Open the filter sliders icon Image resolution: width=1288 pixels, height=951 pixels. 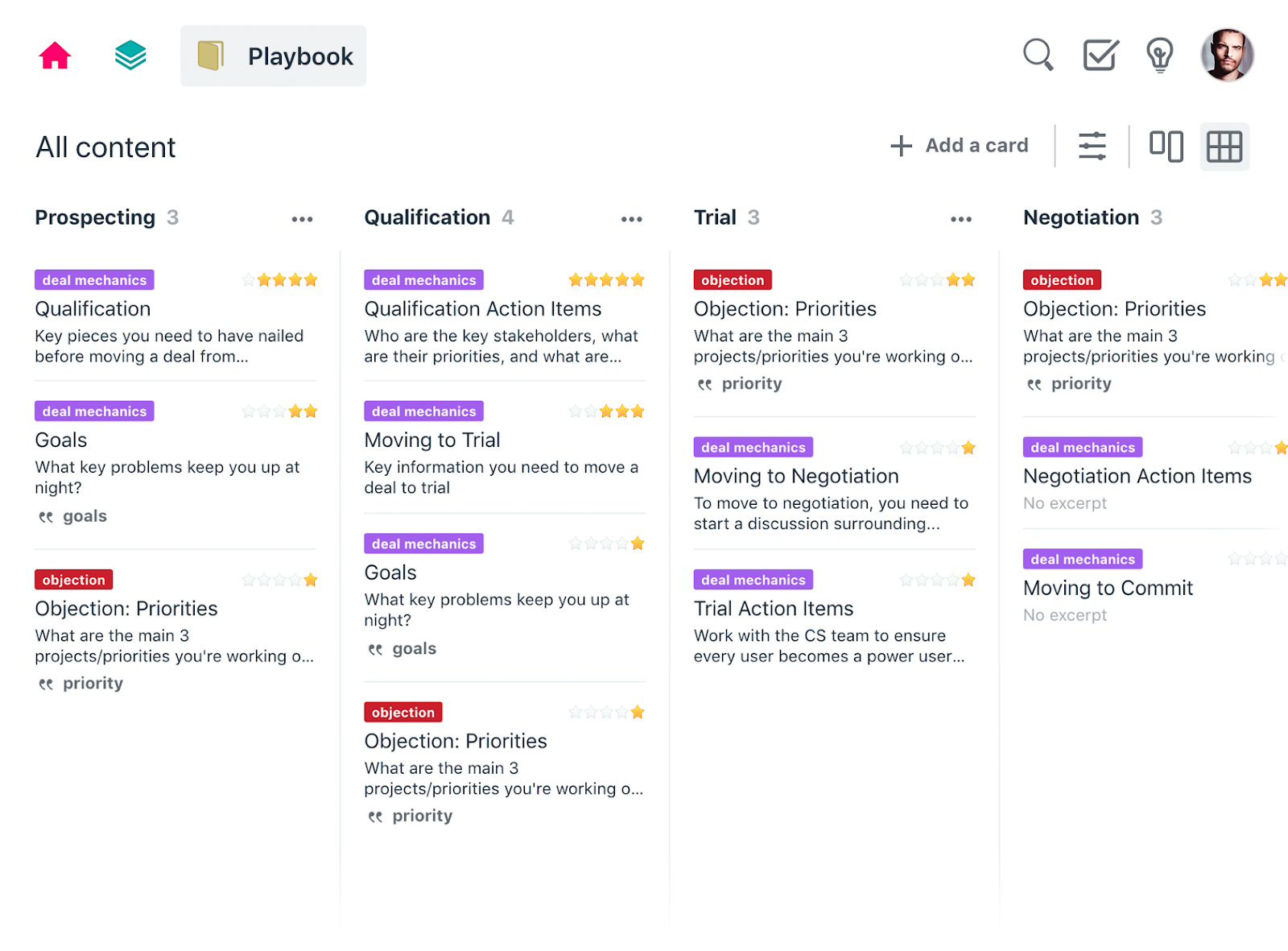1092,147
